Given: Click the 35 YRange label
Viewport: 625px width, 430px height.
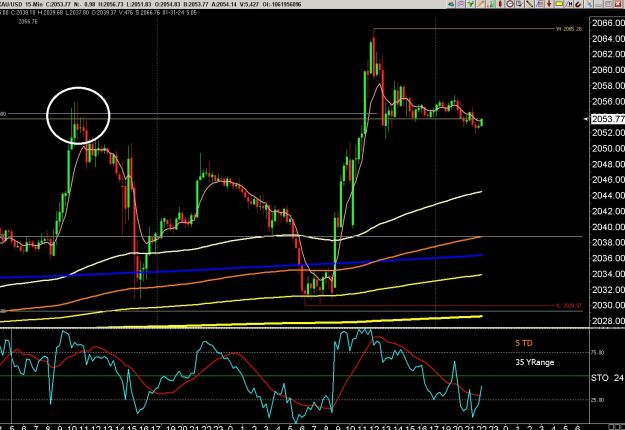Looking at the screenshot, I should (x=535, y=362).
